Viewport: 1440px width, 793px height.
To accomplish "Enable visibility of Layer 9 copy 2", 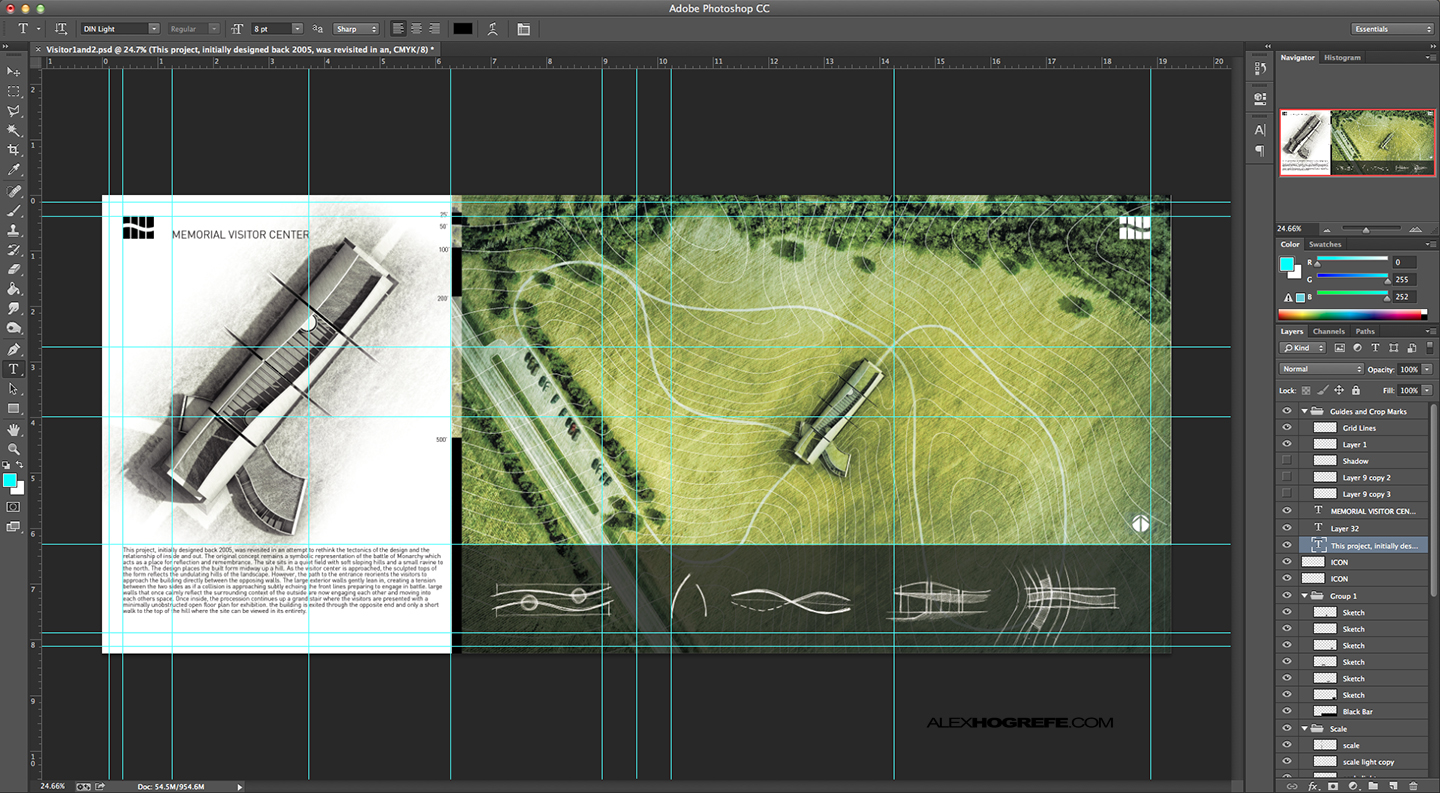I will tap(1287, 477).
